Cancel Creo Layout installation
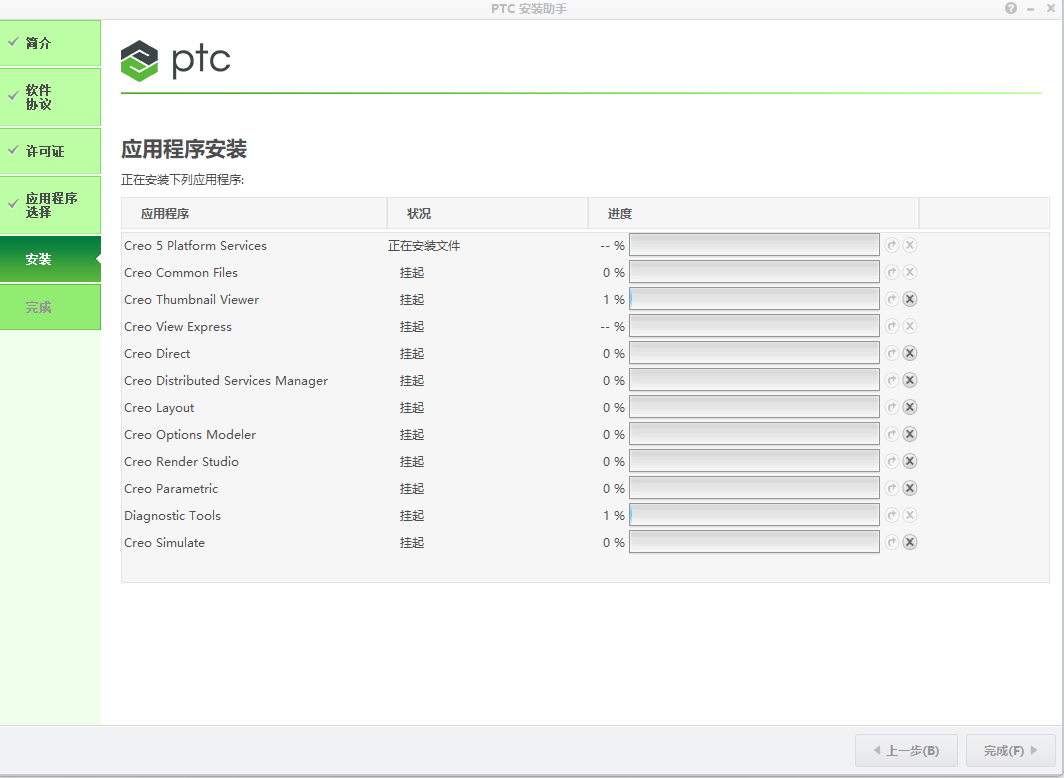1064x778 pixels. coord(910,407)
